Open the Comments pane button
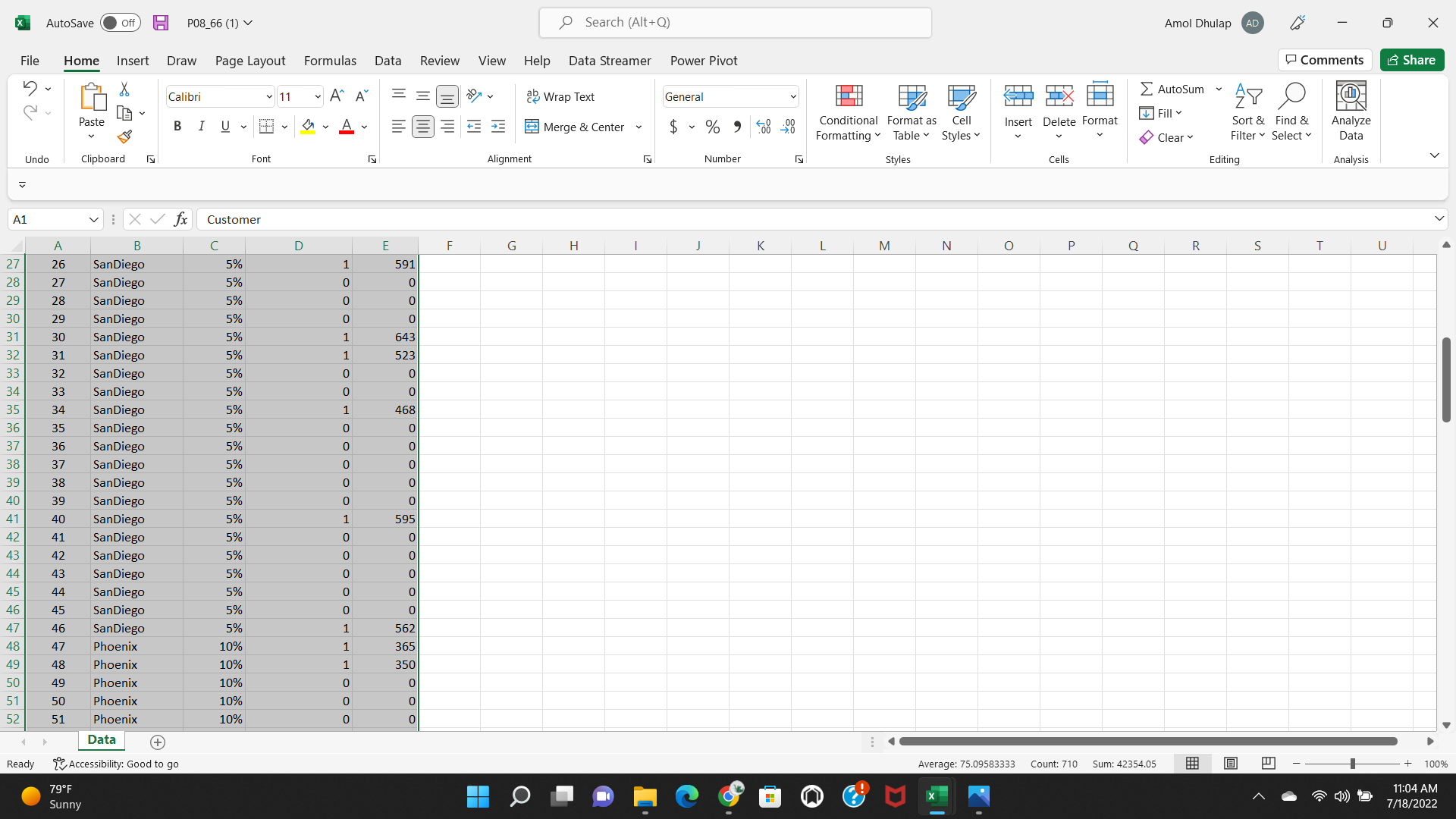The width and height of the screenshot is (1456, 819). coord(1325,60)
